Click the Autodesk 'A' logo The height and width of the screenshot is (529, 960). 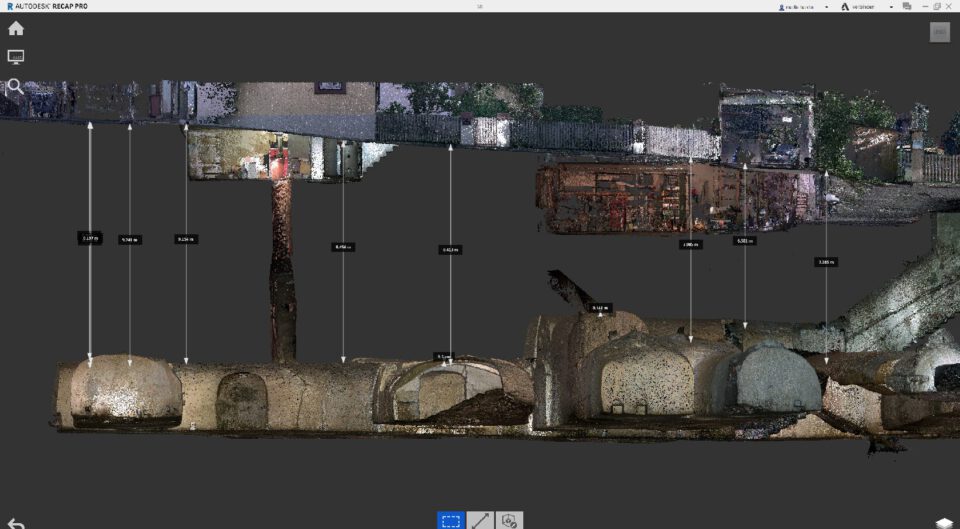click(x=845, y=7)
